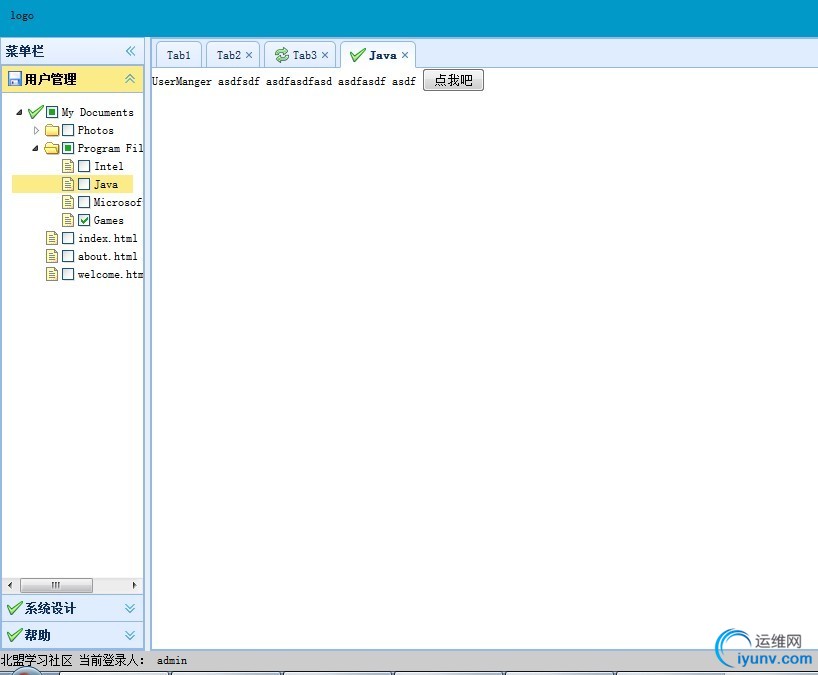Click the file icon next to Intel
818x675 pixels.
(x=68, y=166)
